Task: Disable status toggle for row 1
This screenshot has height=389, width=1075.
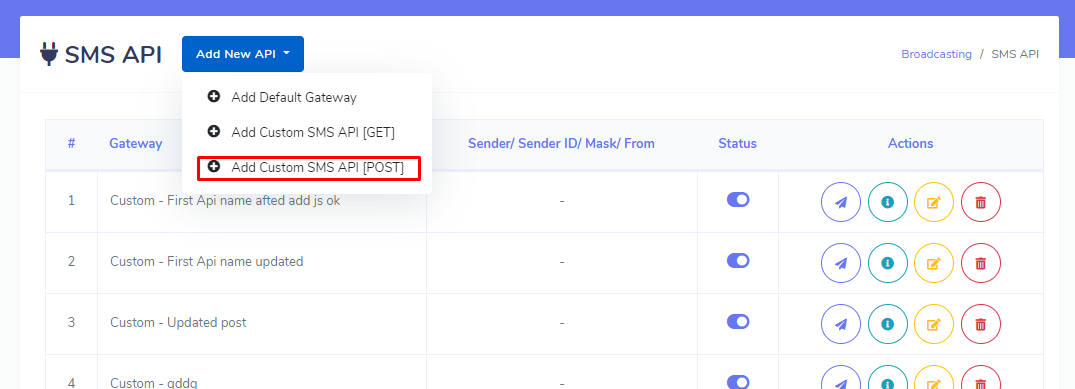Action: [738, 200]
